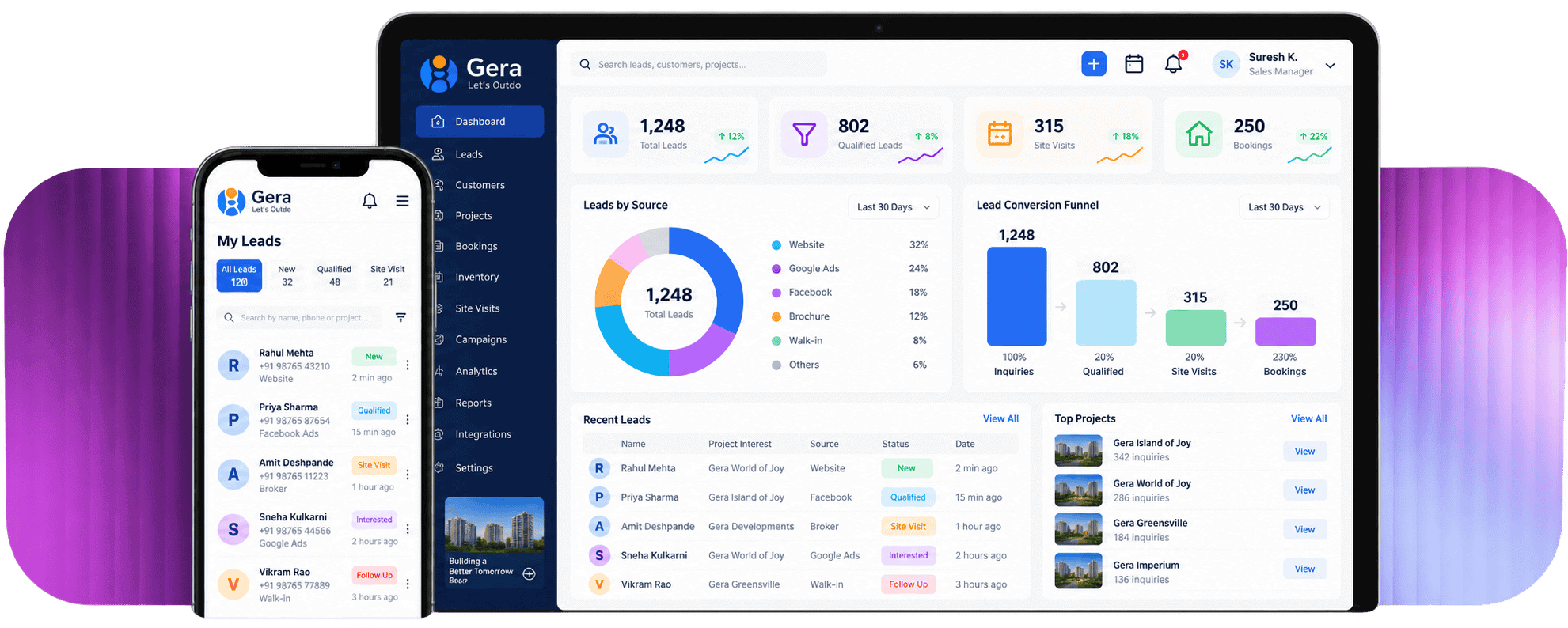
Task: Open notifications bell in the tablet dashboard
Action: (1174, 63)
